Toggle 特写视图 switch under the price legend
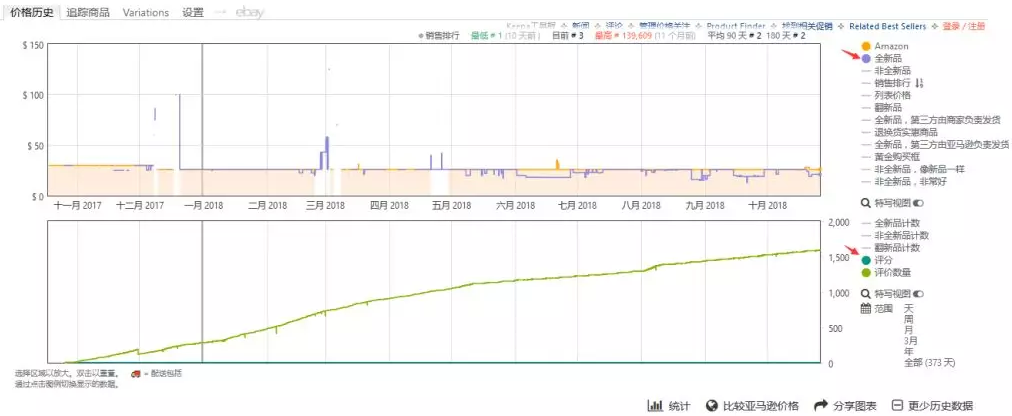Viewport: 1012px width, 416px height. tap(917, 200)
